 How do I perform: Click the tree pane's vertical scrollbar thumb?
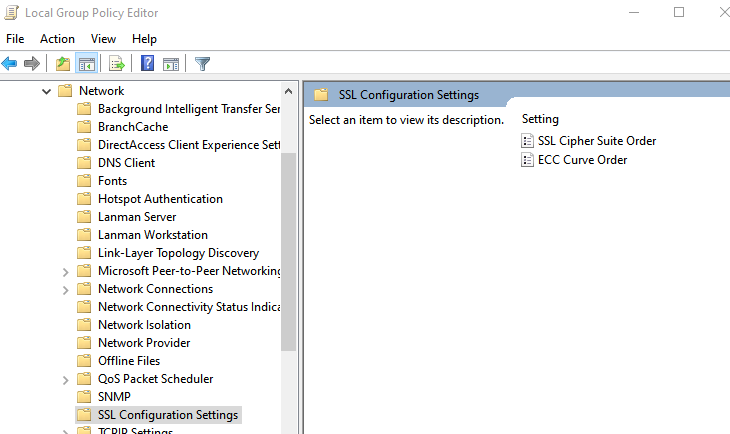[288, 251]
